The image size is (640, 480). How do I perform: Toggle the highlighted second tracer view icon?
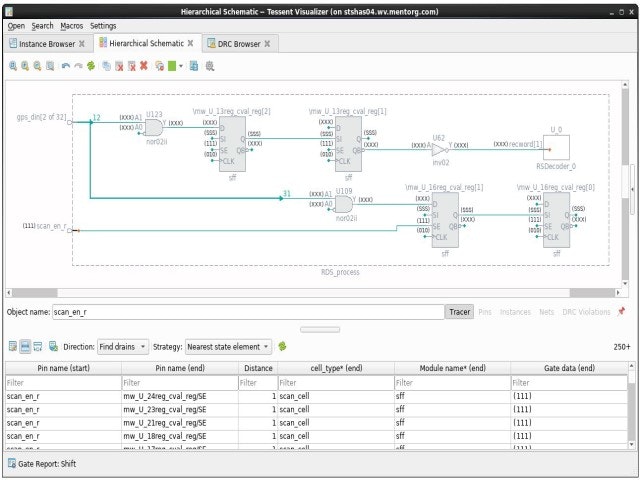[x=25, y=347]
